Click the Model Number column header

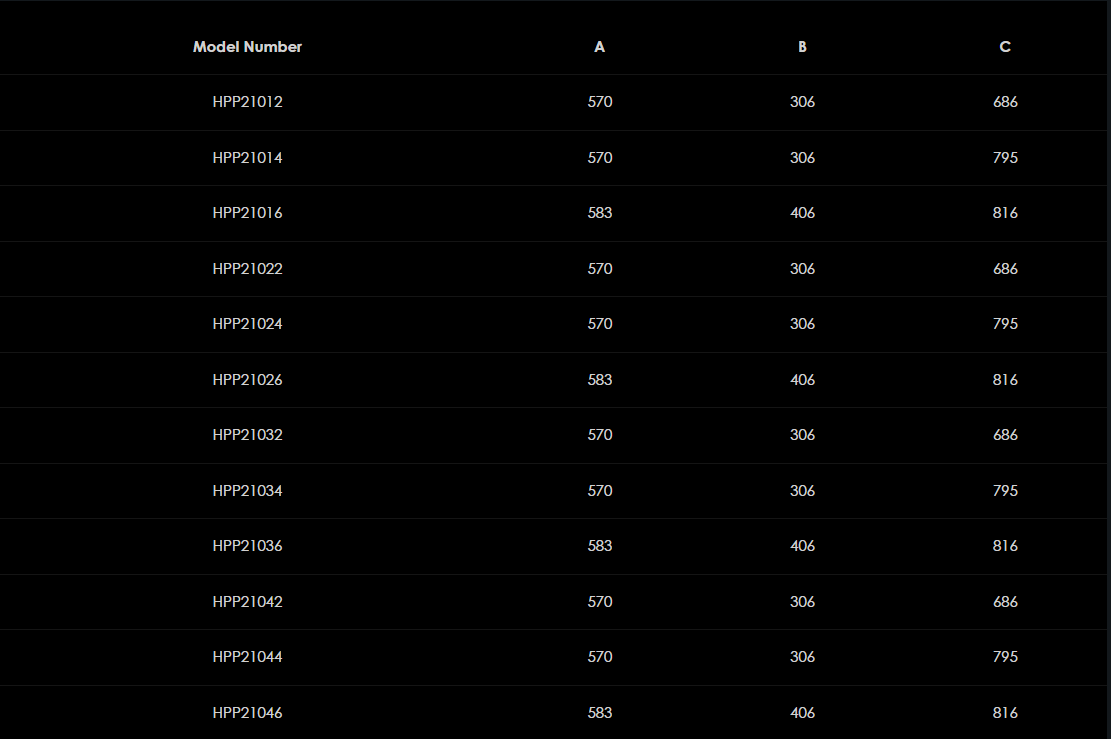[x=247, y=47]
